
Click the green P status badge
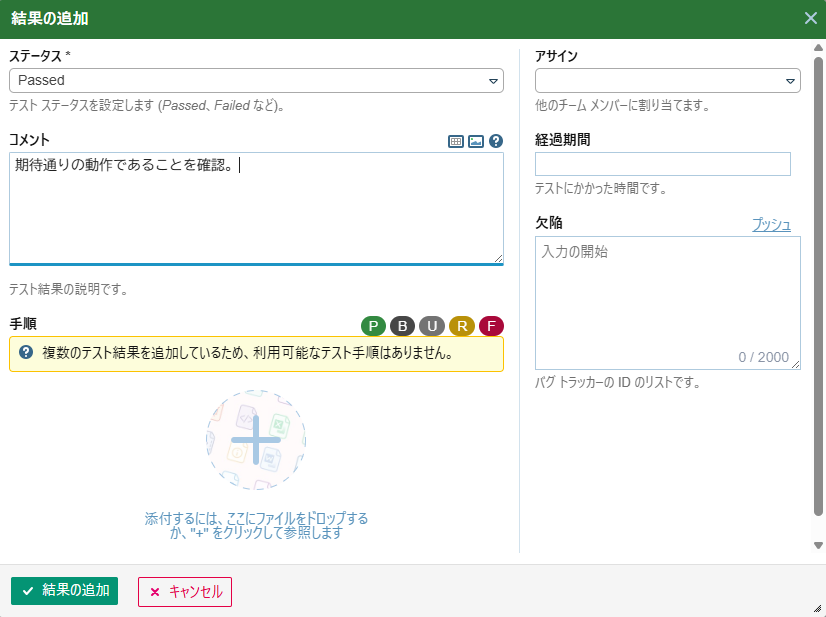pyautogui.click(x=373, y=326)
